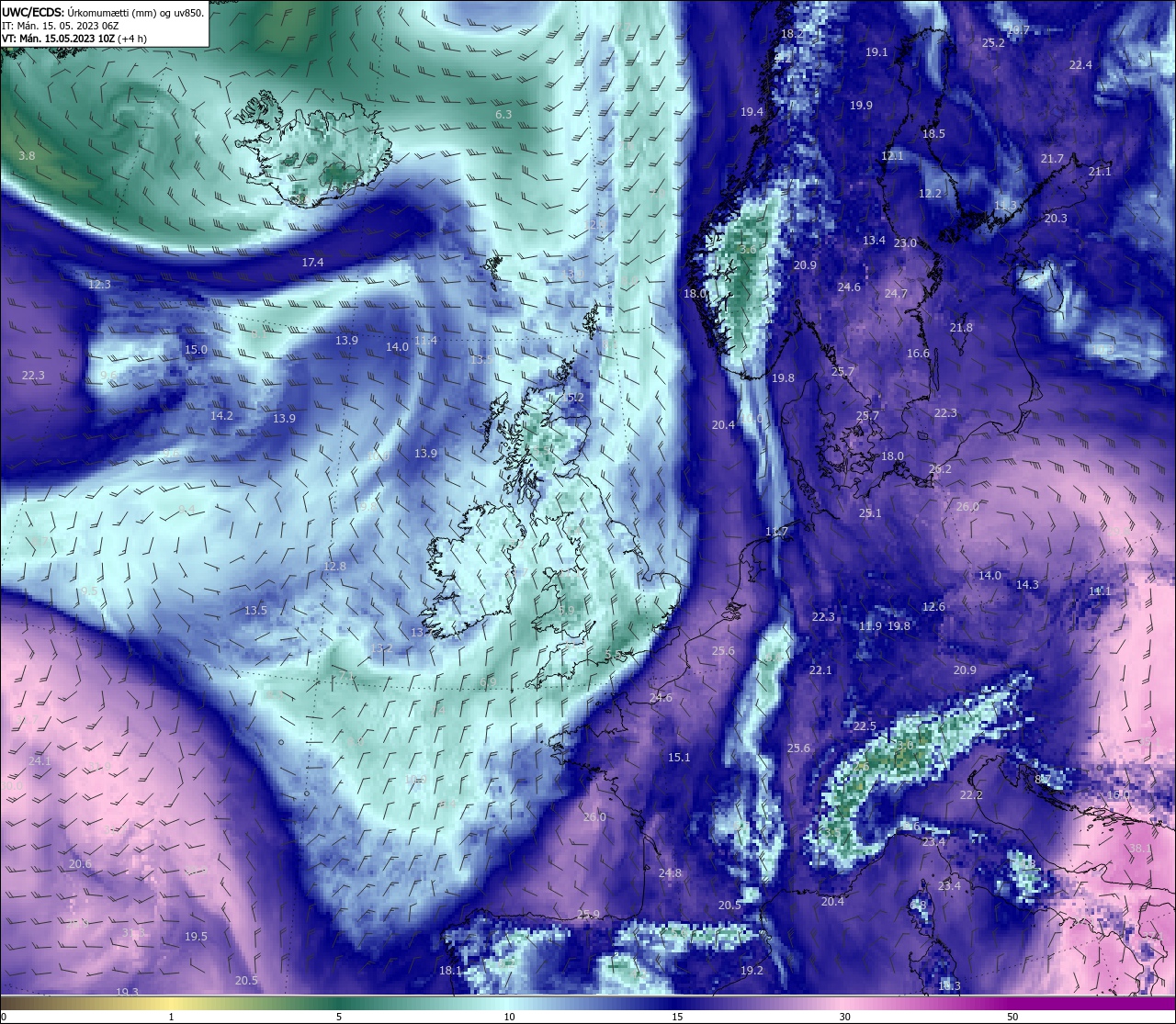Image resolution: width=1176 pixels, height=1024 pixels.
Task: Click the value '19.2' near the bottom
Action: pyautogui.click(x=752, y=971)
